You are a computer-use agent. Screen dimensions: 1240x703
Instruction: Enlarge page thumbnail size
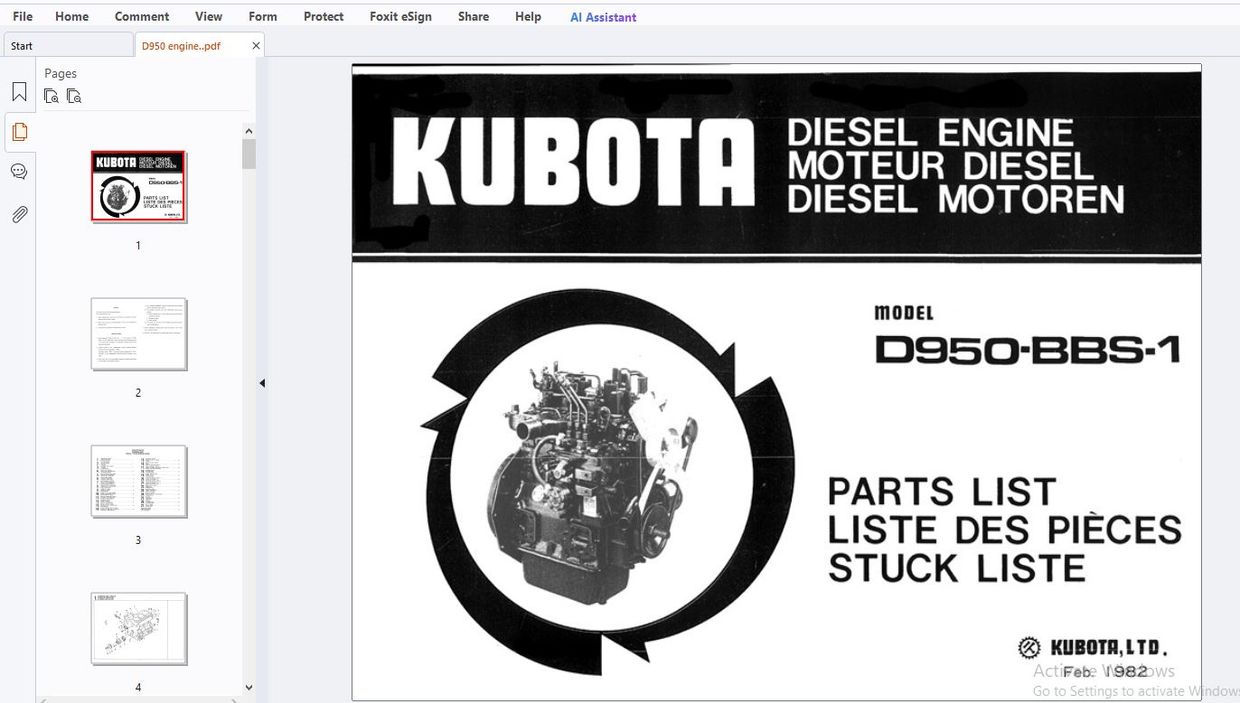coord(51,95)
